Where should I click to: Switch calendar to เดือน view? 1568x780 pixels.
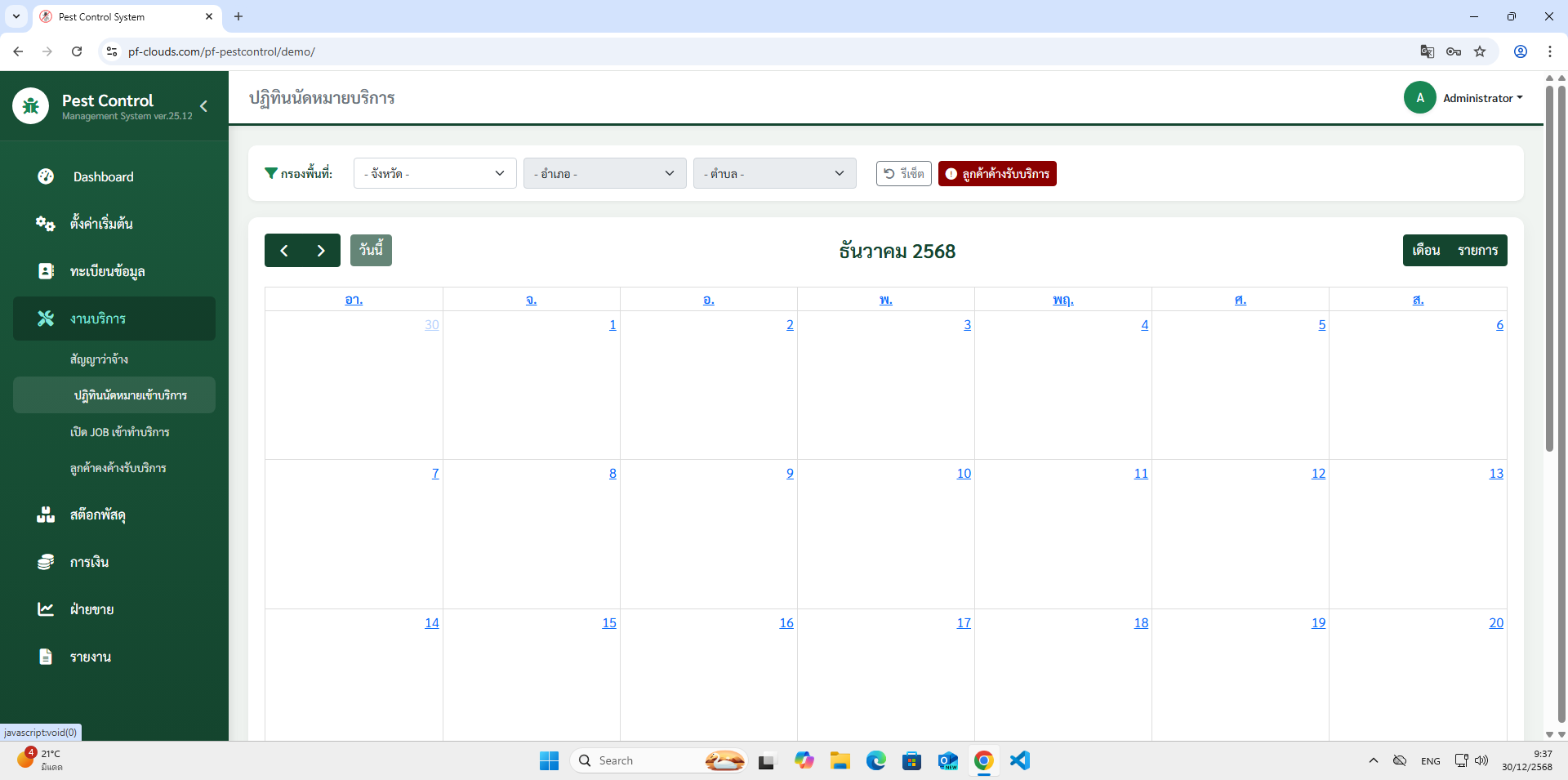[x=1426, y=251]
